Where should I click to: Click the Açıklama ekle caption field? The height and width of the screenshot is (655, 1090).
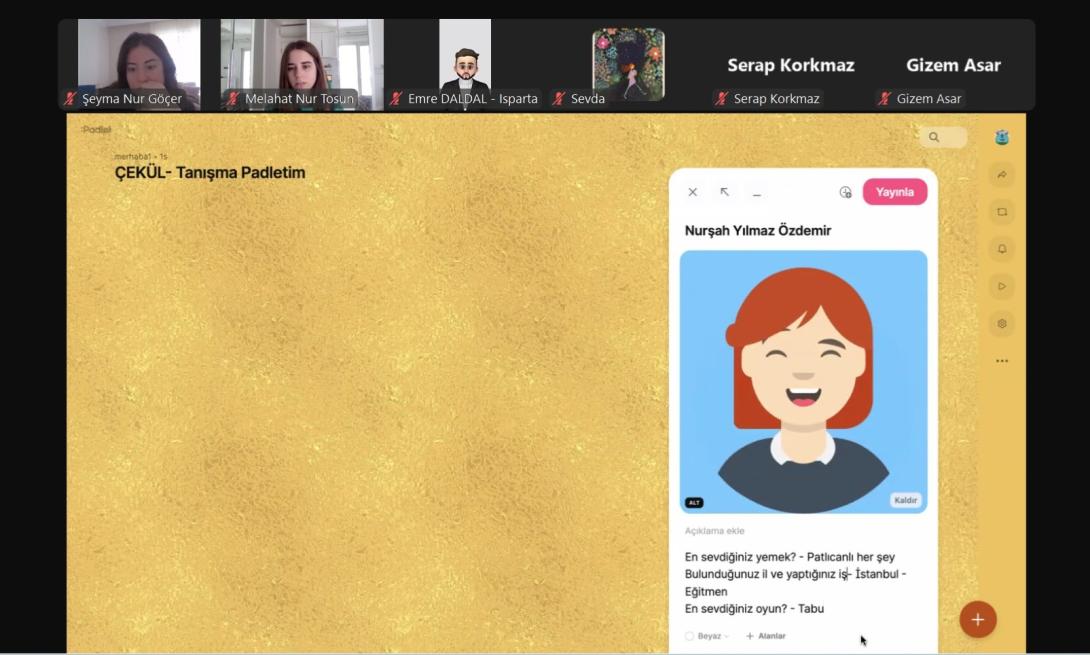click(715, 531)
